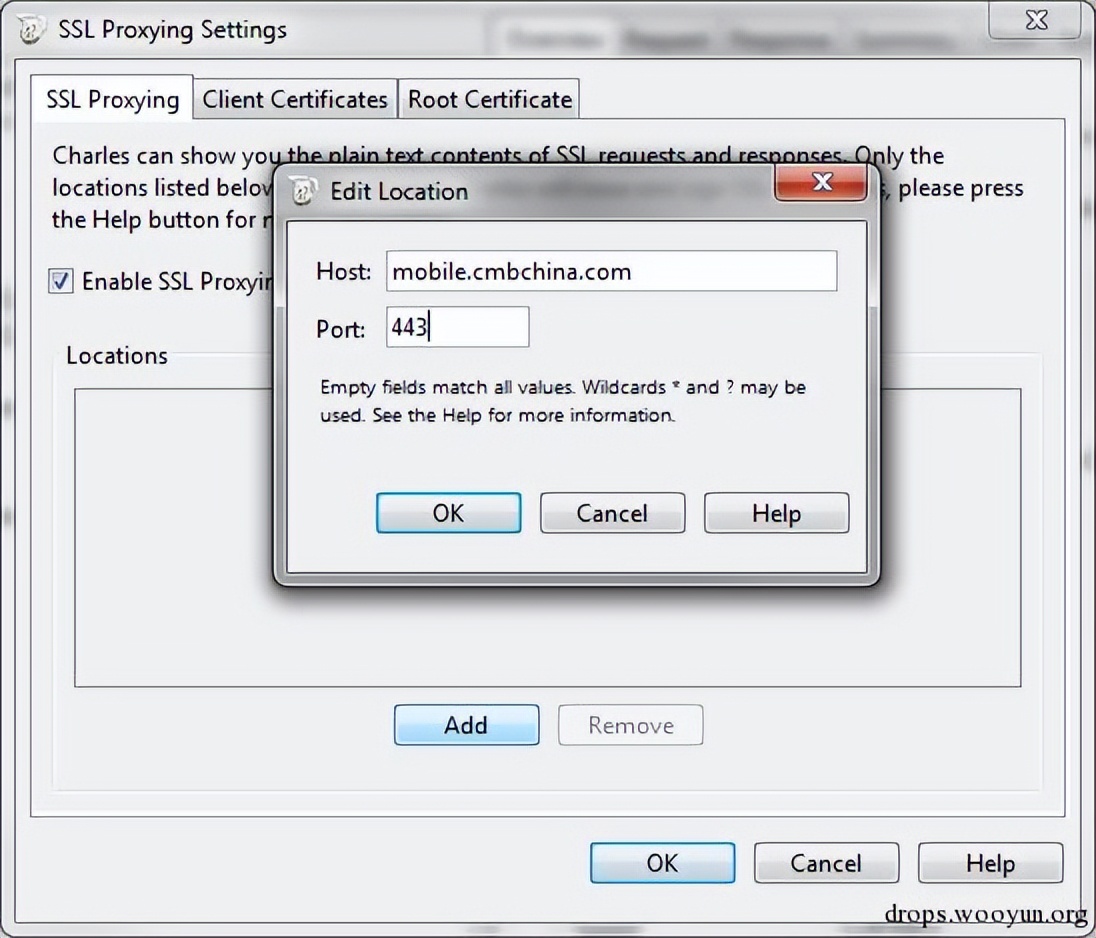The height and width of the screenshot is (938, 1096).
Task: Click the Host field containing mobile.cmbchina.com
Action: coord(611,271)
